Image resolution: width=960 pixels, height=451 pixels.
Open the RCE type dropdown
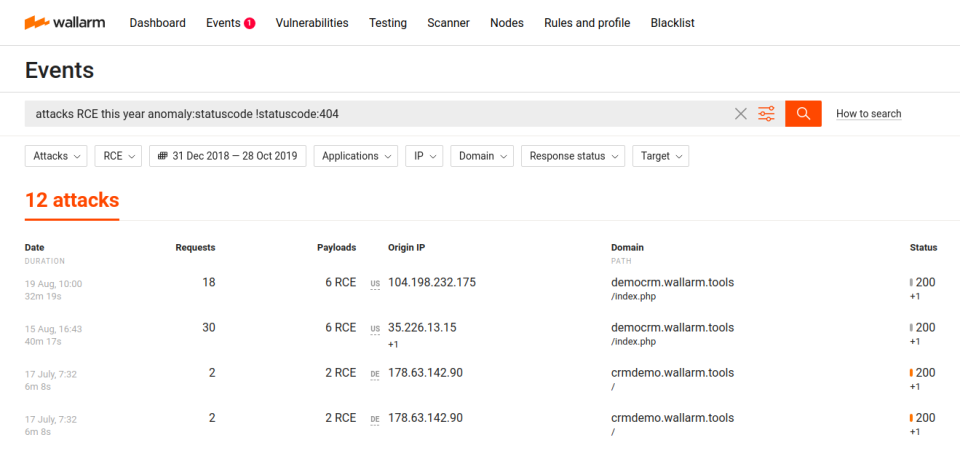tap(118, 156)
